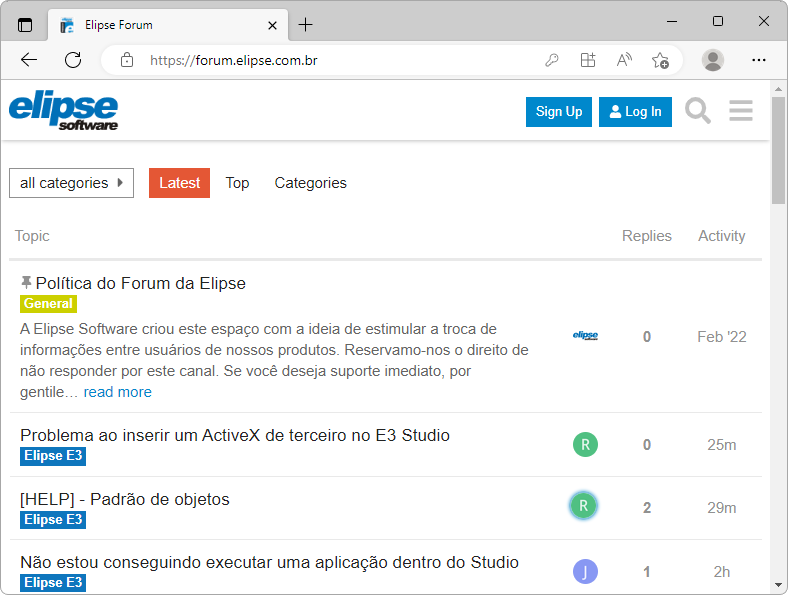
Task: Open the forum search magnifier icon
Action: (x=698, y=111)
